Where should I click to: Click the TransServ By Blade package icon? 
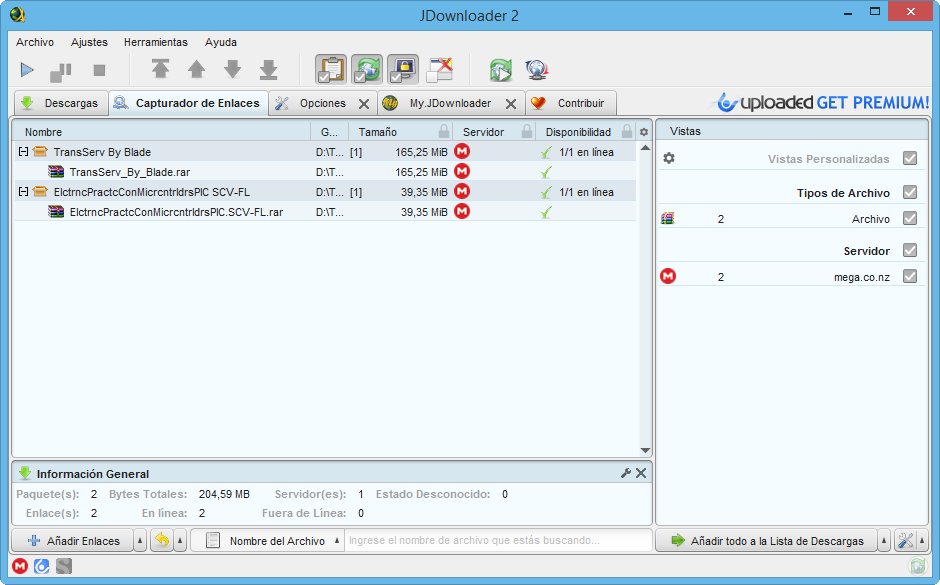coord(40,152)
